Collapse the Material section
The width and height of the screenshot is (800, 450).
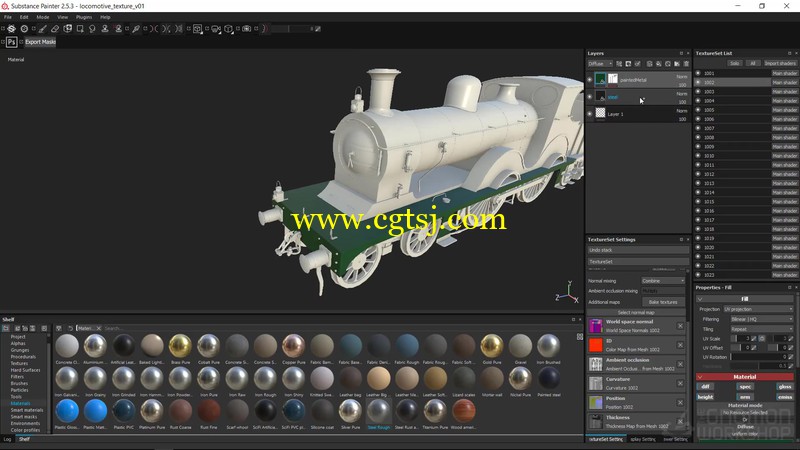point(700,377)
